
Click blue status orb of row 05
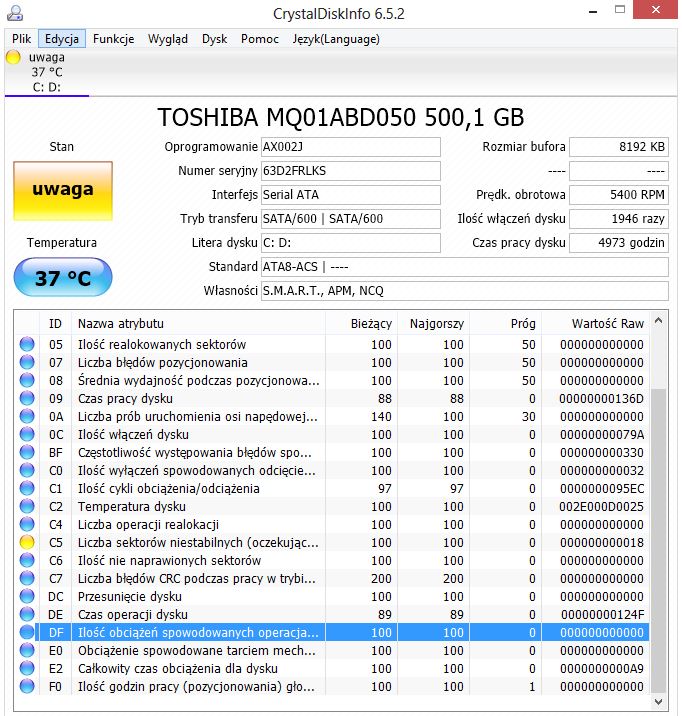[x=27, y=344]
